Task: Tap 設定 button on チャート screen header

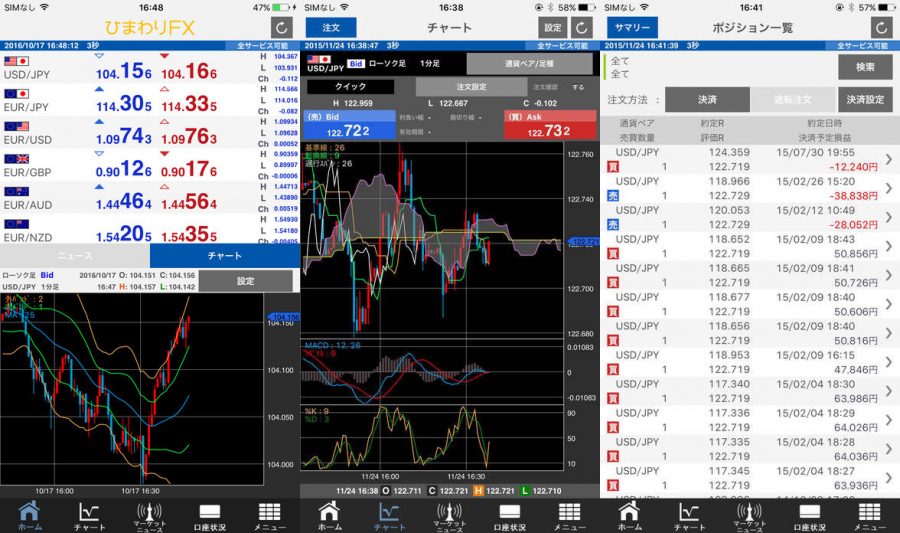Action: [x=553, y=28]
